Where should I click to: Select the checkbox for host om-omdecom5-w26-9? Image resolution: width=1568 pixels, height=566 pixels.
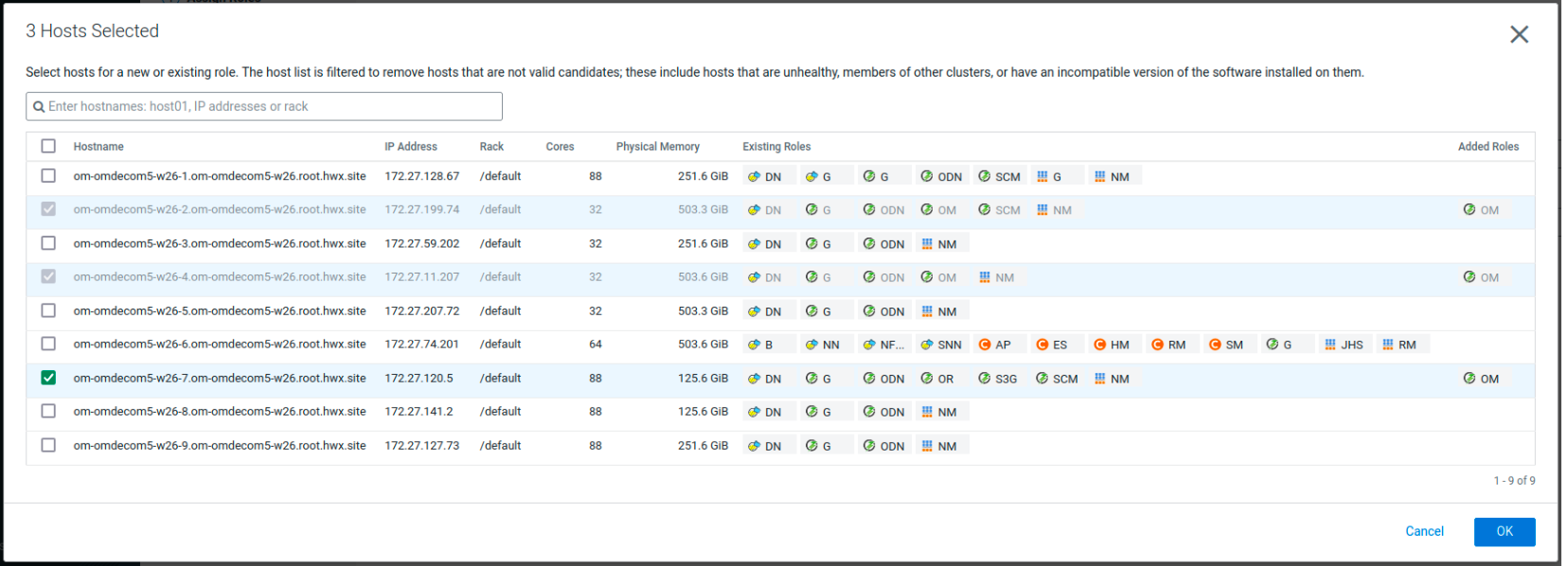click(48, 445)
